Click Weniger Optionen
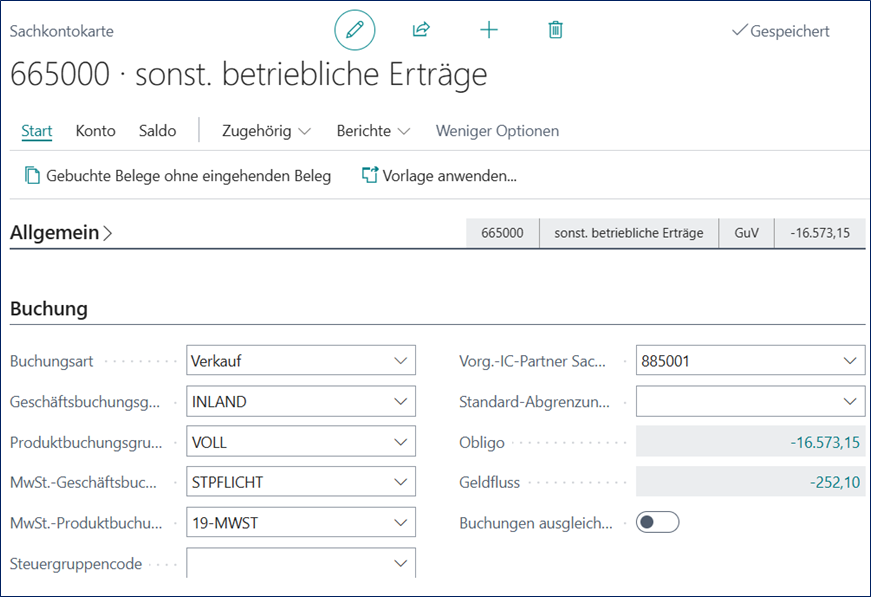The image size is (871, 597). pyautogui.click(x=497, y=131)
